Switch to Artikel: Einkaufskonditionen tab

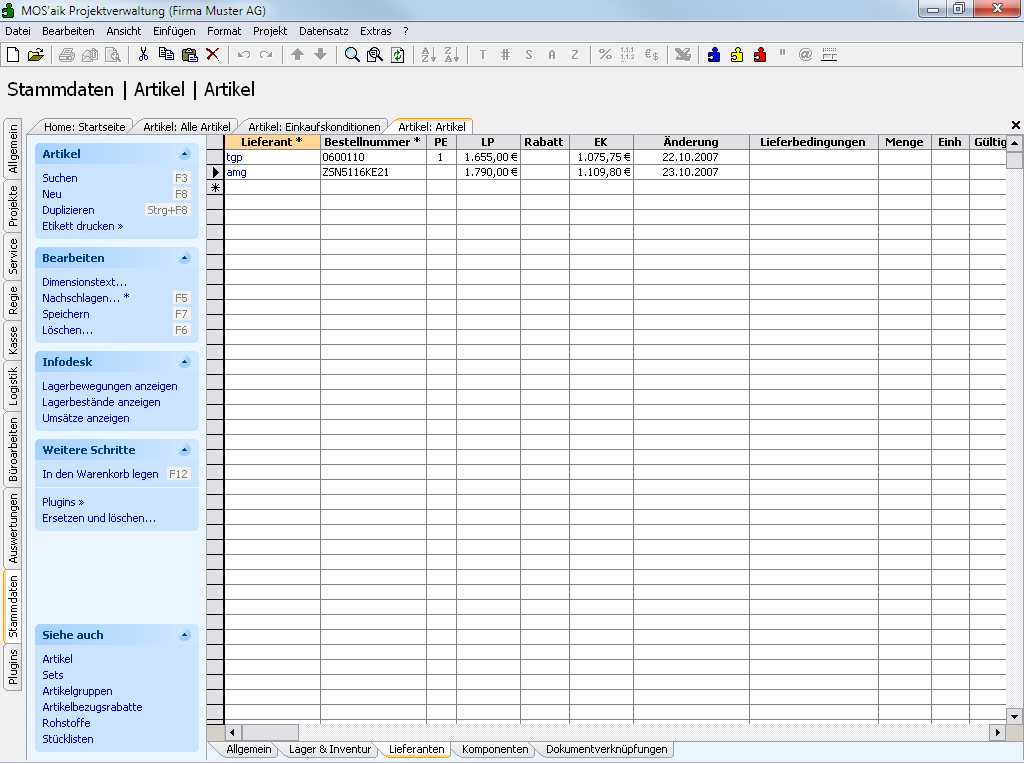314,127
